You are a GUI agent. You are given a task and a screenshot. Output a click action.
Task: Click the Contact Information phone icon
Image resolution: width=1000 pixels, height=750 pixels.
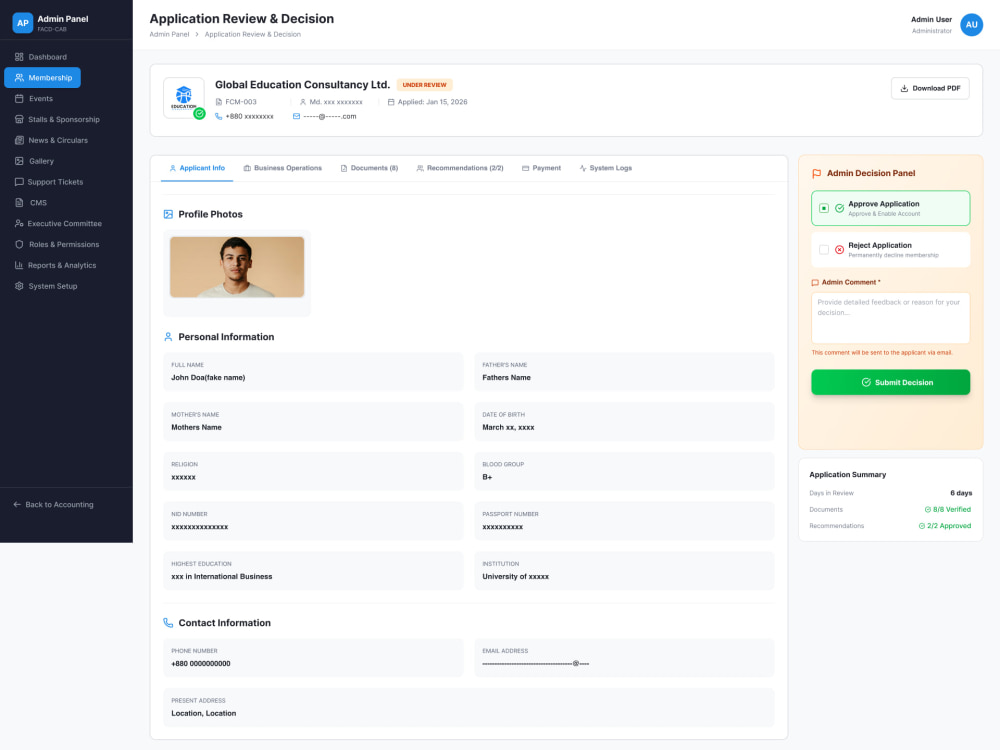tap(168, 623)
